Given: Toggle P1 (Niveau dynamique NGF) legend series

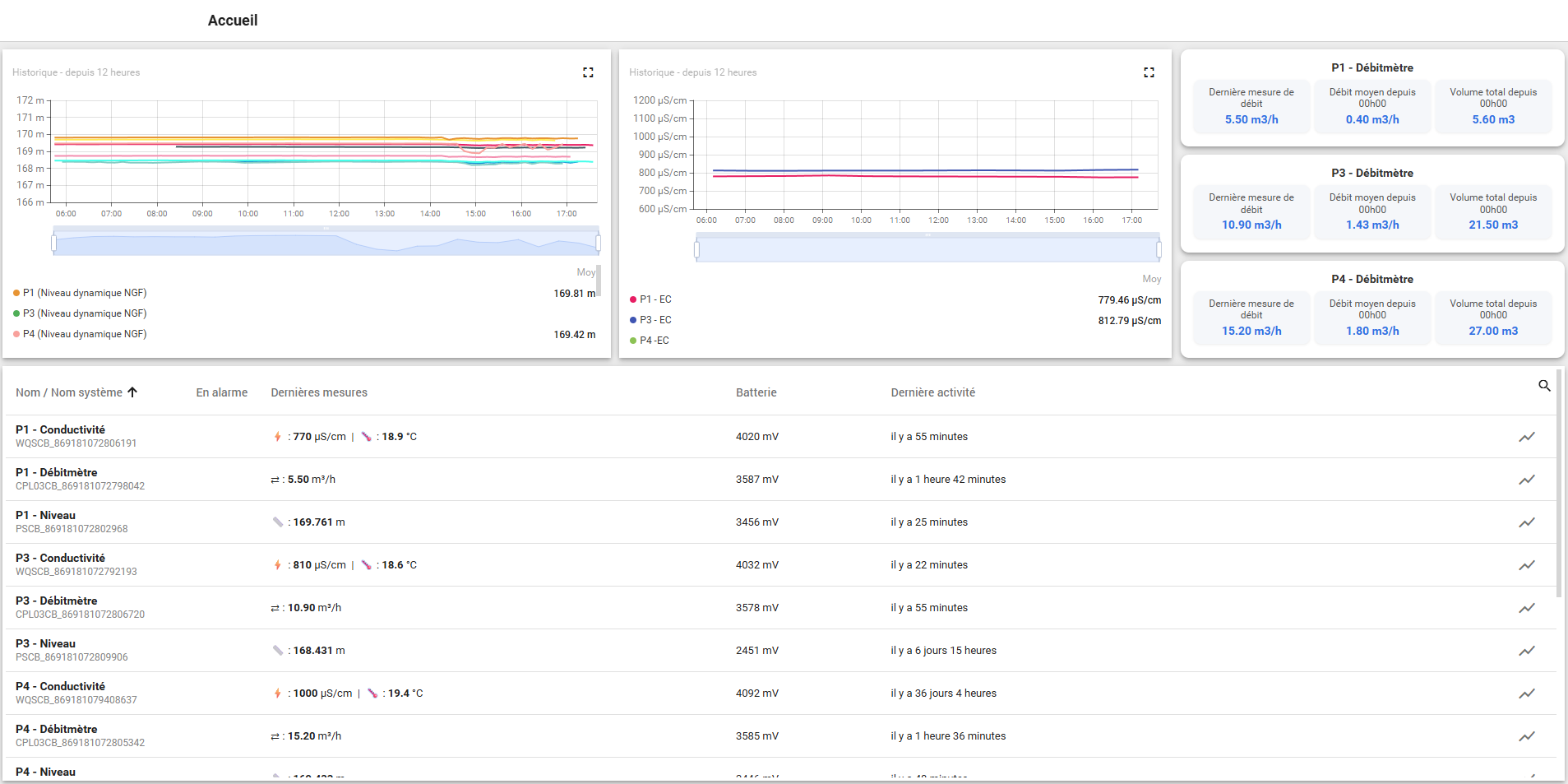Looking at the screenshot, I should pos(80,293).
